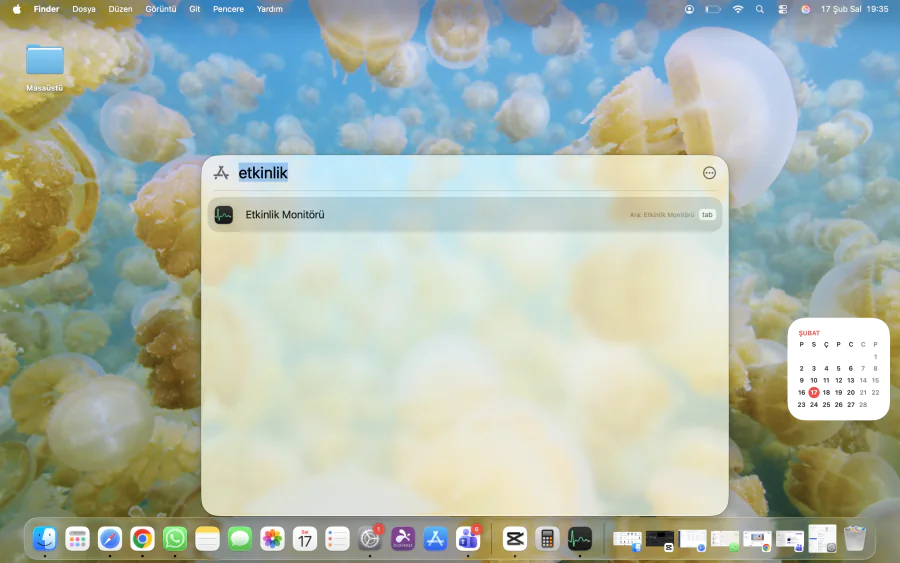Open WhatsApp from the Dock
The image size is (900, 563).
pos(174,539)
